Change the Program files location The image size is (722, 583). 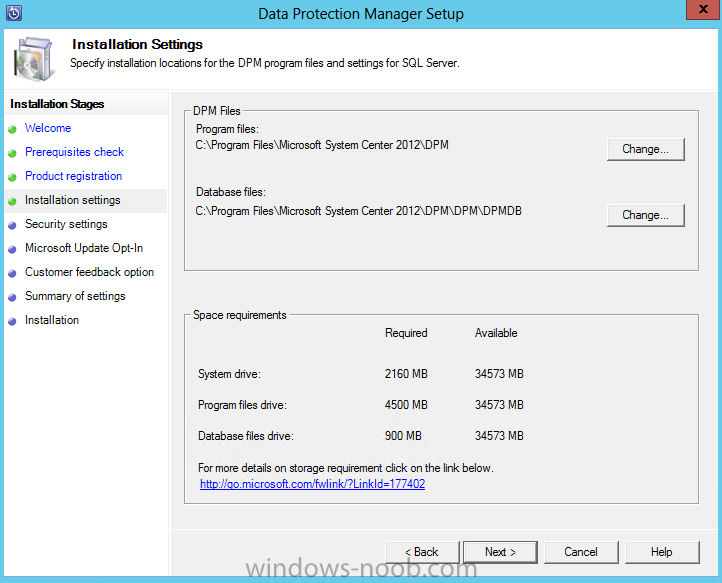click(x=646, y=149)
